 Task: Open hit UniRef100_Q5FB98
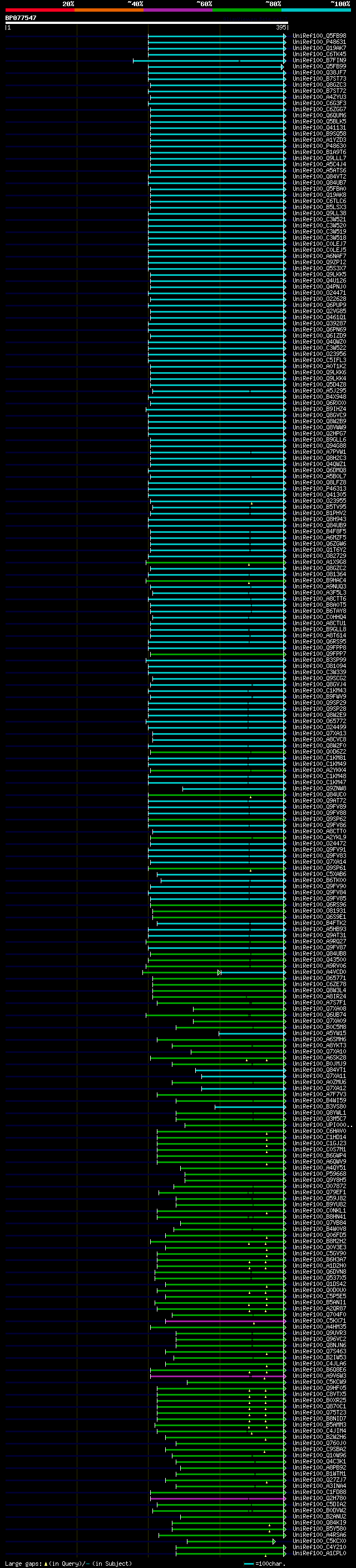click(x=319, y=36)
